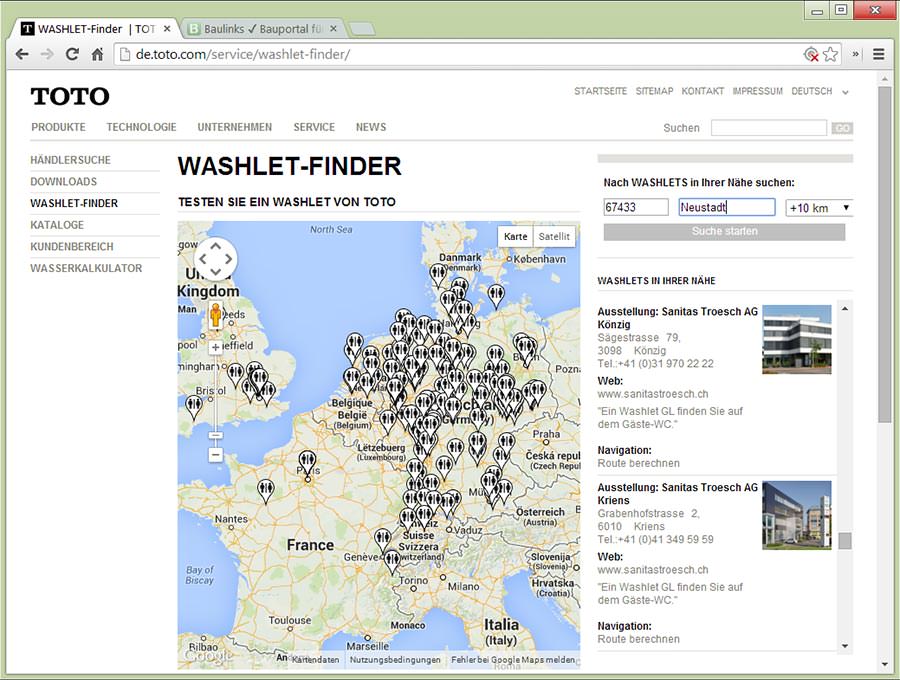
Task: Zoom out the map with minus button
Action: point(215,455)
